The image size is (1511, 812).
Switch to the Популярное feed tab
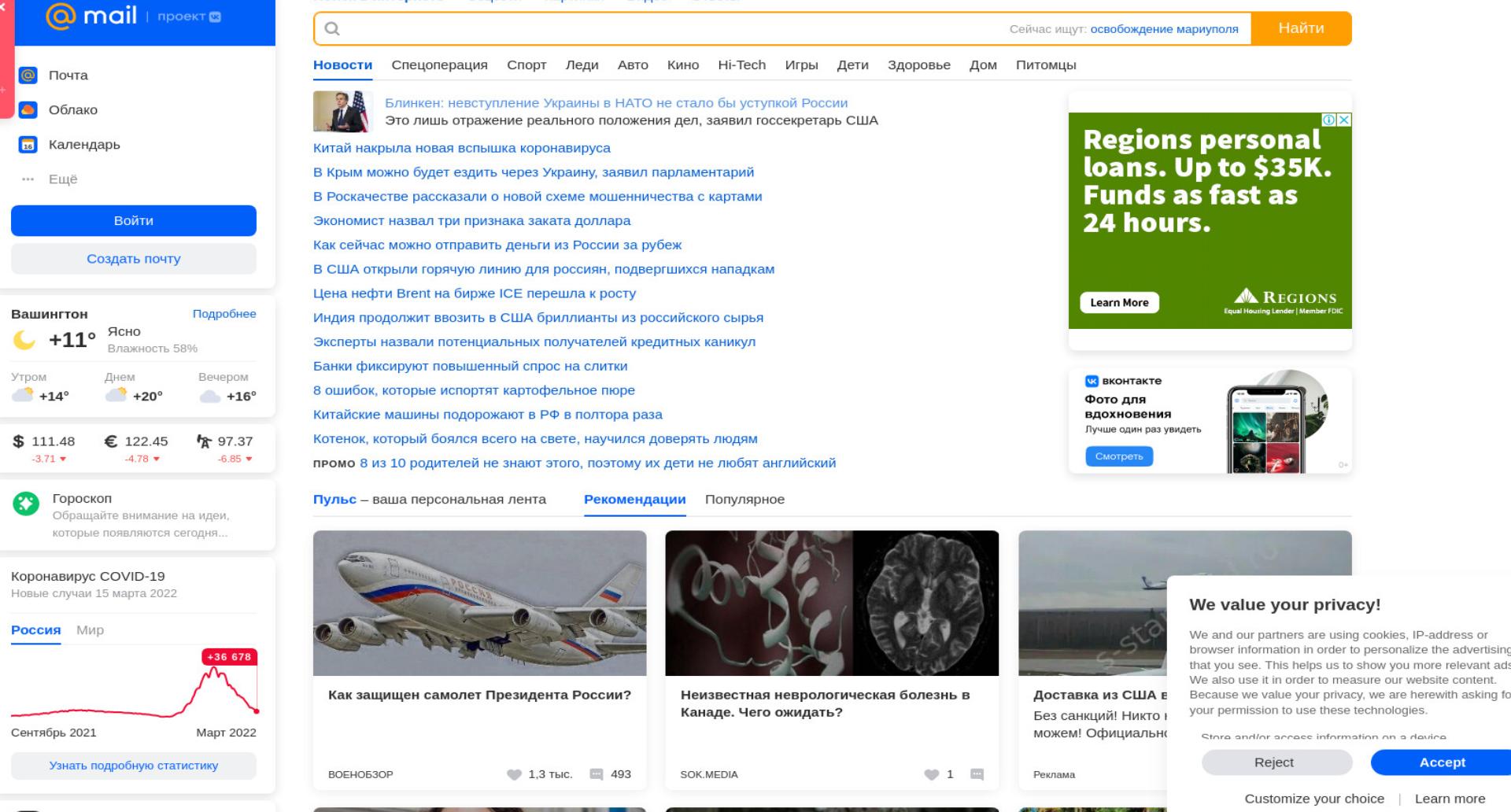click(x=744, y=500)
